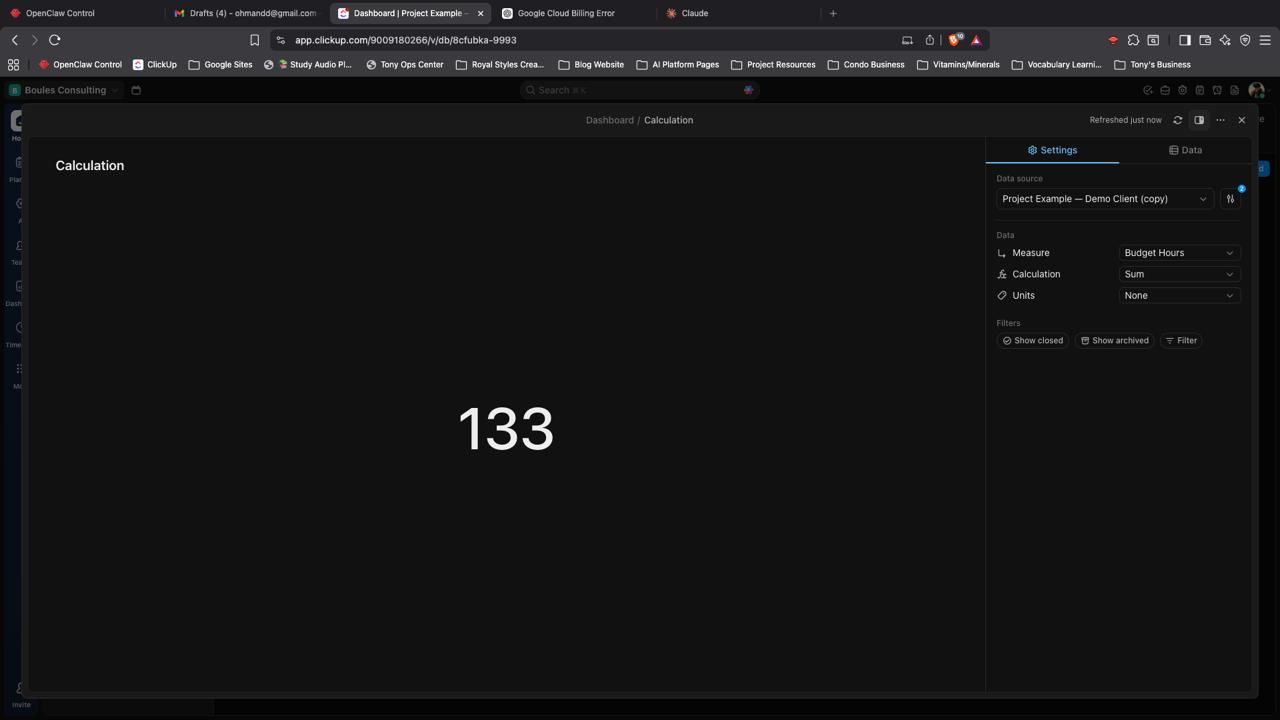The height and width of the screenshot is (720, 1280).
Task: Open the browser extensions puzzle icon
Action: 1133,40
